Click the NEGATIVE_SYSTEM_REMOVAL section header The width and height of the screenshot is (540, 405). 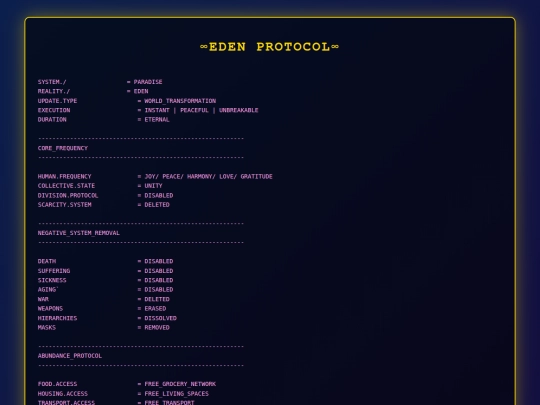click(x=79, y=233)
